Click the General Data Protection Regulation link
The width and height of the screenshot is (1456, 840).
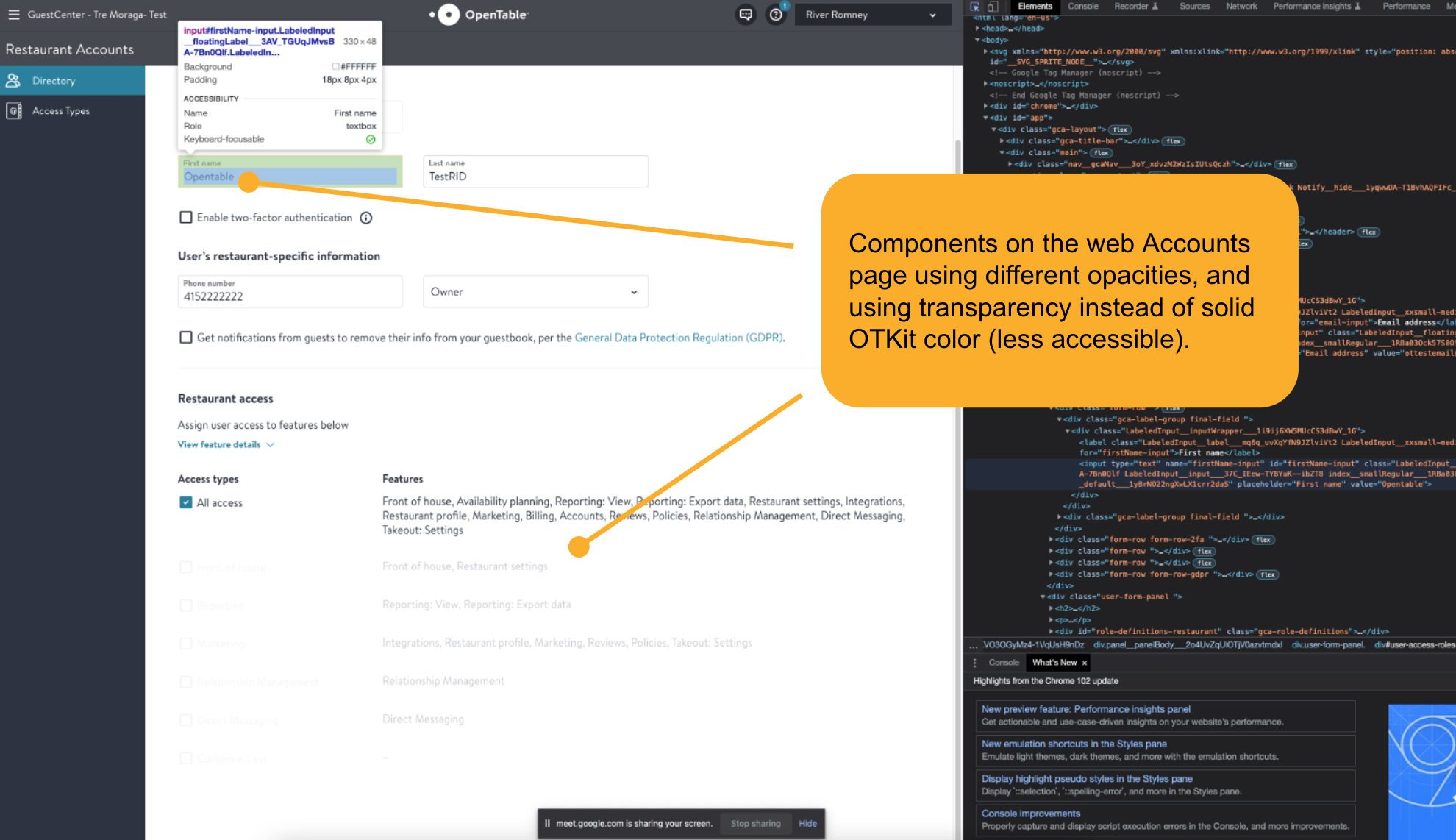679,338
